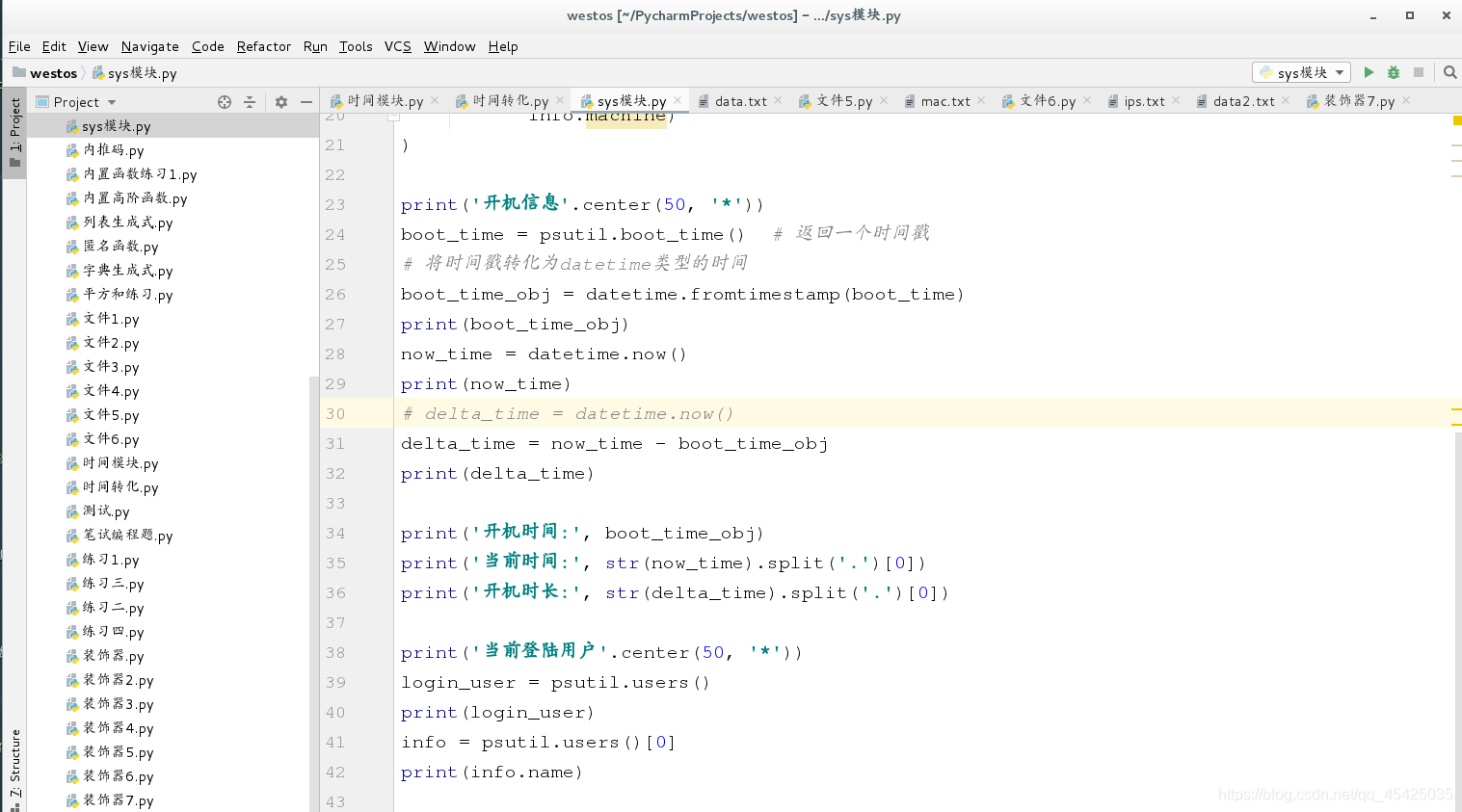Close the 时间模块.py editor tab
This screenshot has width=1462, height=812.
tap(435, 100)
